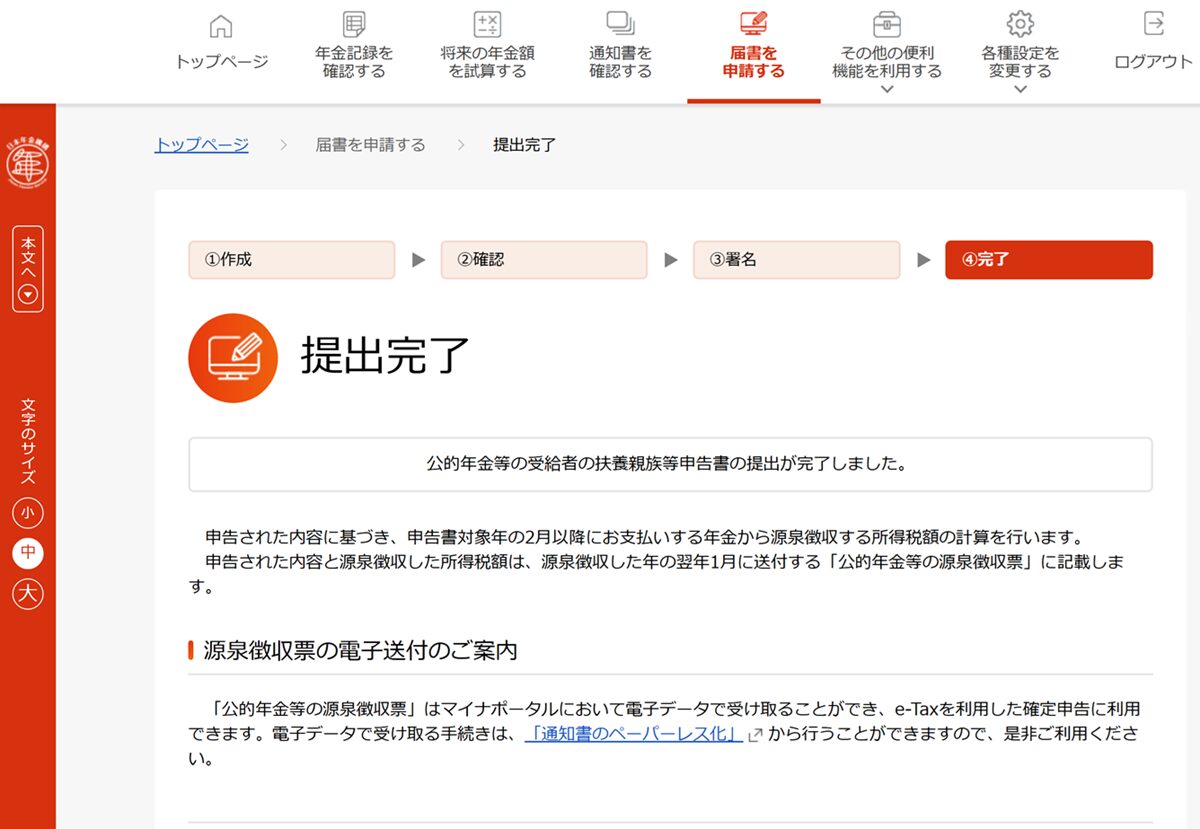Click the briefcase icon for その他の便利機能
1200x829 pixels.
pyautogui.click(x=887, y=24)
